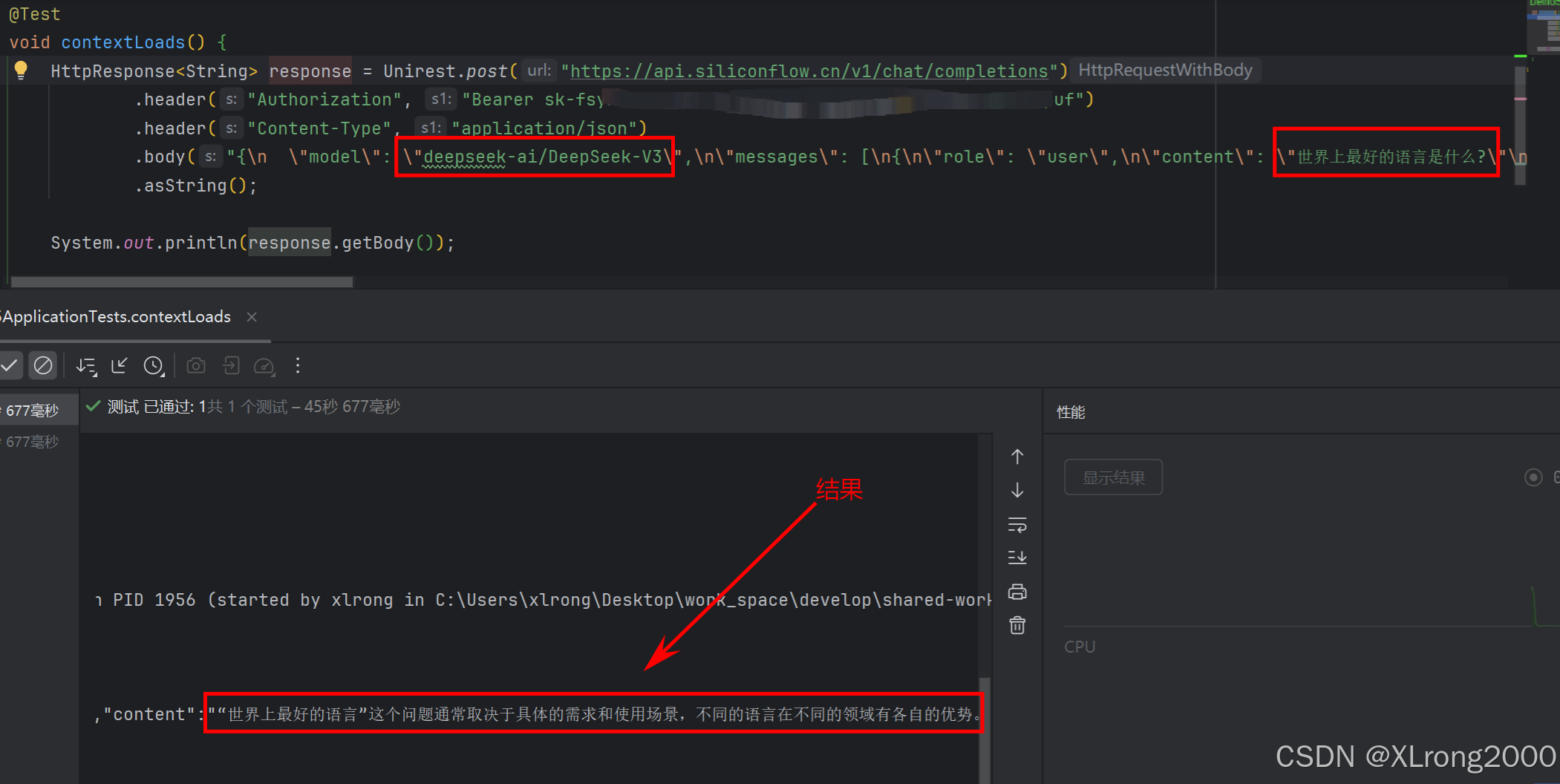Click the editor horizontal scrollbar
This screenshot has width=1560, height=784.
click(182, 282)
